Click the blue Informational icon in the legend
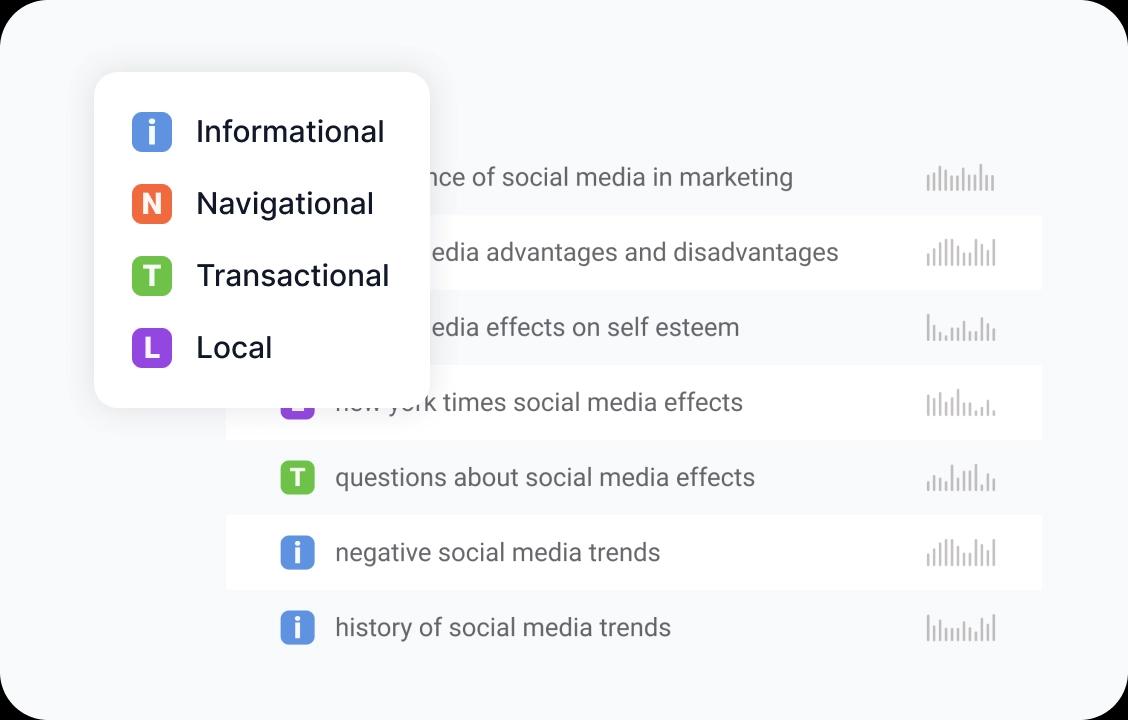The image size is (1128, 720). [x=152, y=132]
